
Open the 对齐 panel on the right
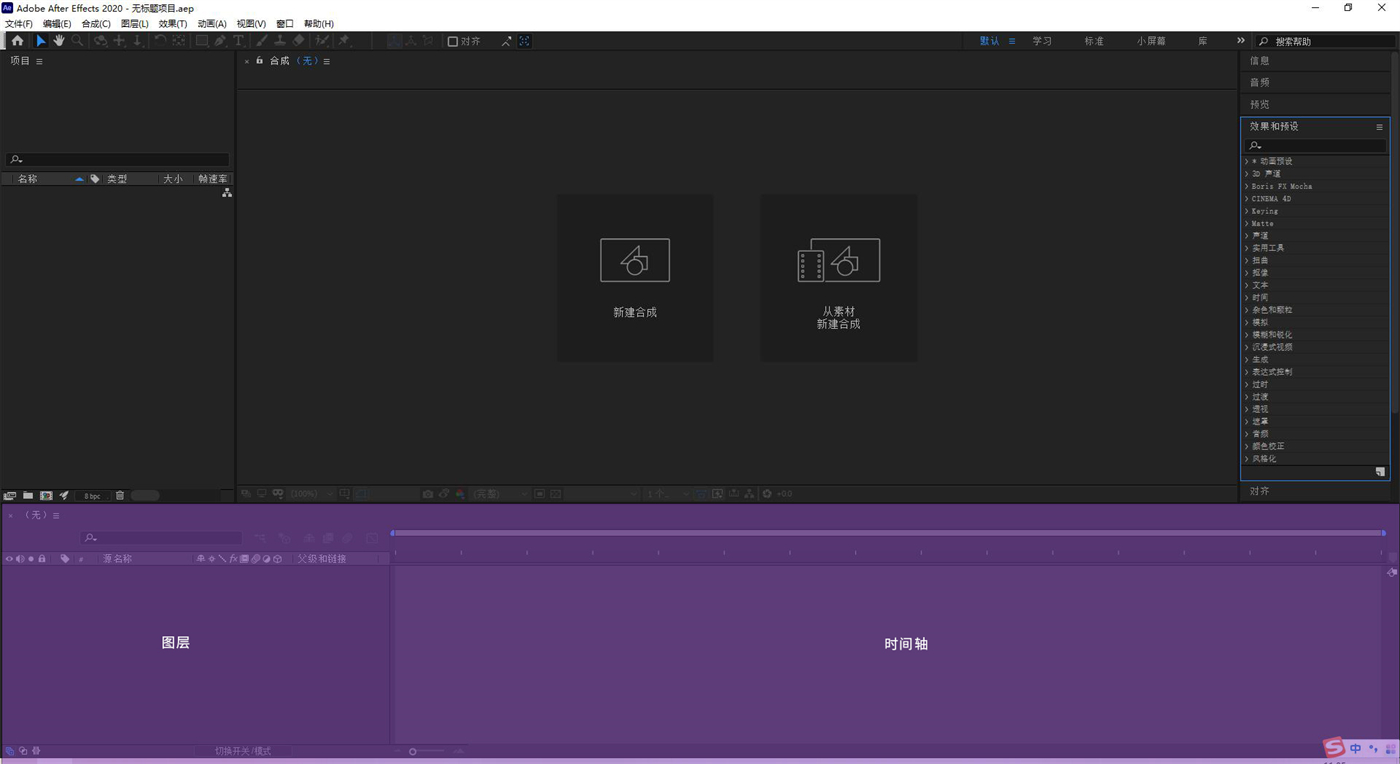(x=1260, y=491)
